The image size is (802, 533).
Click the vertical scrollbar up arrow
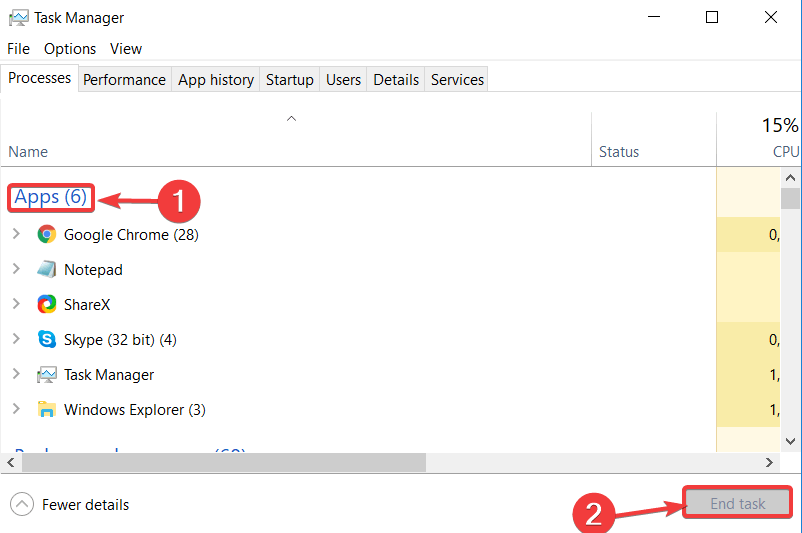[x=790, y=177]
